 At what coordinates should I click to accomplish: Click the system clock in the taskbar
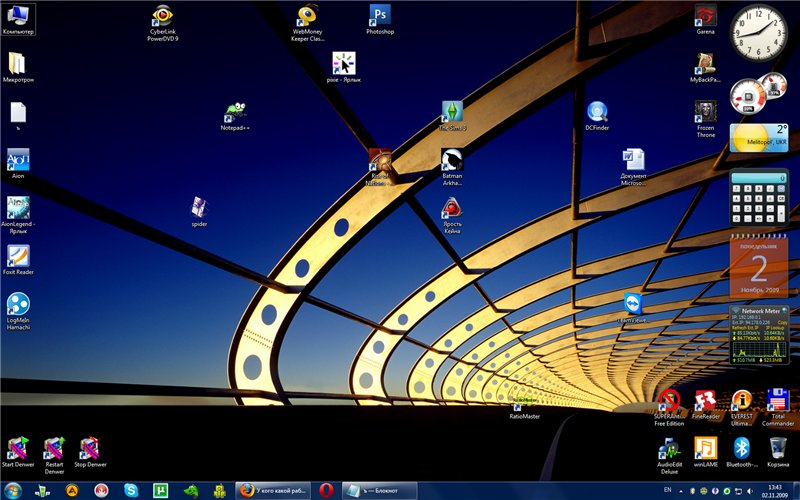pos(776,490)
